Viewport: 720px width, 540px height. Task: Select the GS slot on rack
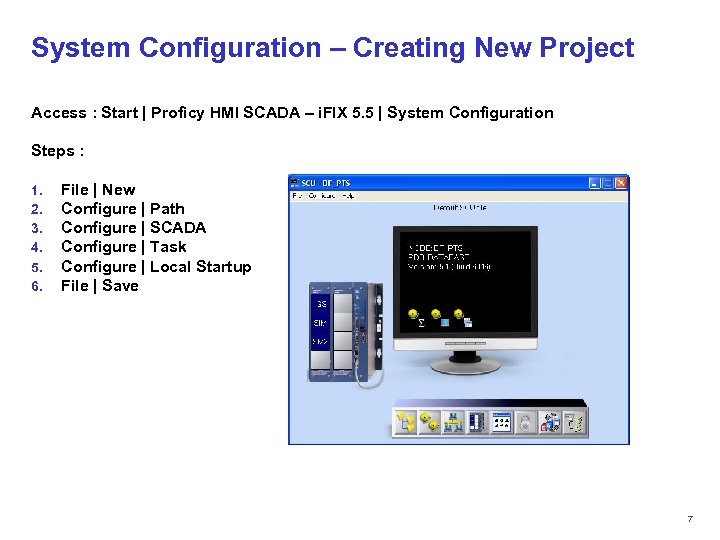(321, 304)
